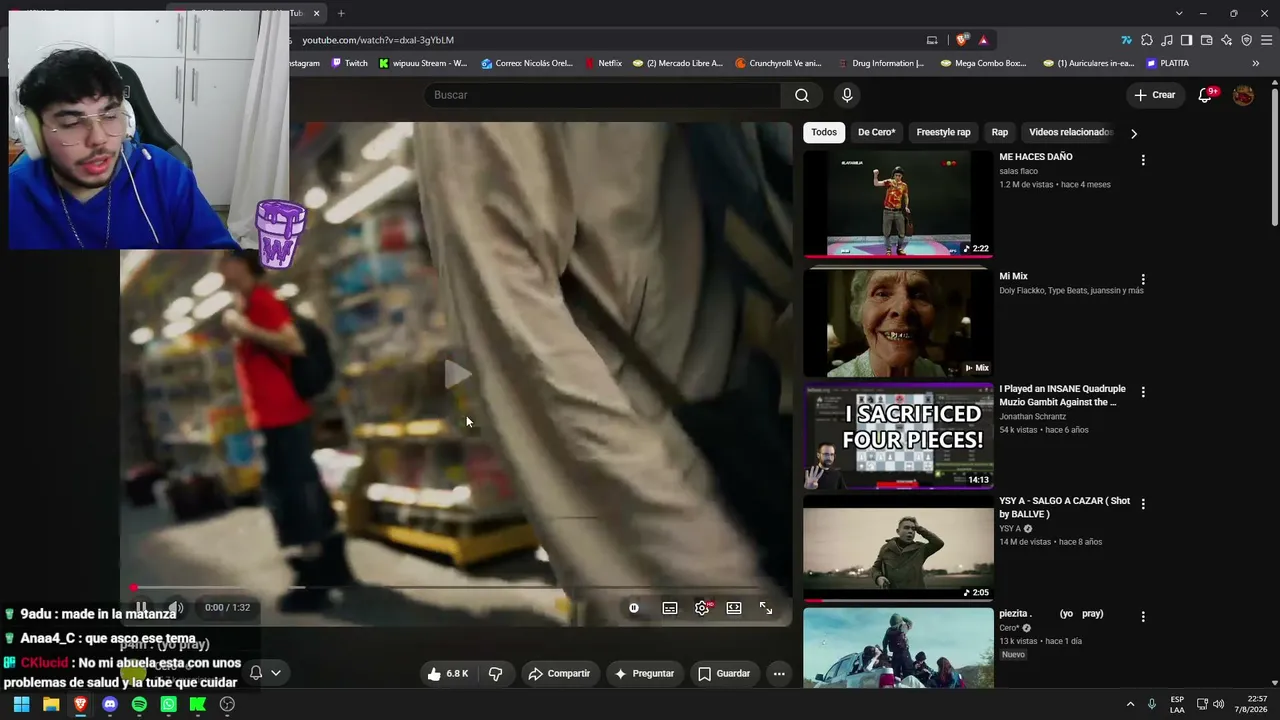The height and width of the screenshot is (720, 1280).
Task: Click the Crear button
Action: [1154, 95]
